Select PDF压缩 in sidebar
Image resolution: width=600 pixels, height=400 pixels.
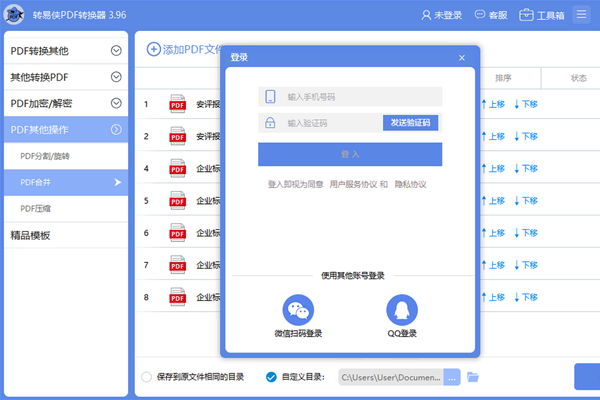[36, 208]
